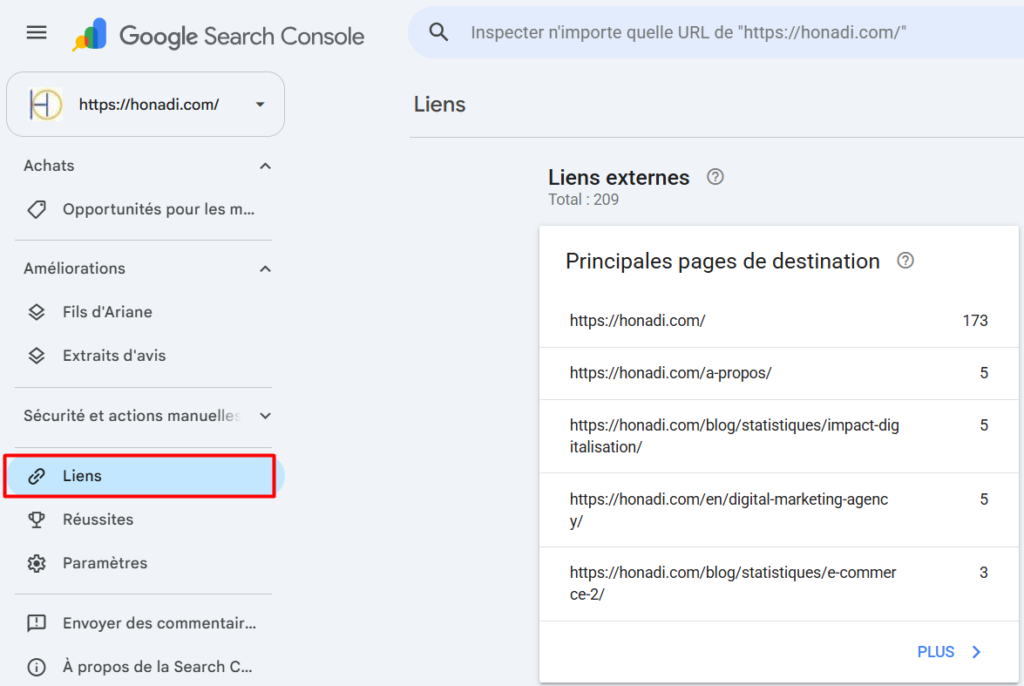Screen dimensions: 1024x686
Task: Click the tag icon for Opportunités
Action: pyautogui.click(x=37, y=209)
